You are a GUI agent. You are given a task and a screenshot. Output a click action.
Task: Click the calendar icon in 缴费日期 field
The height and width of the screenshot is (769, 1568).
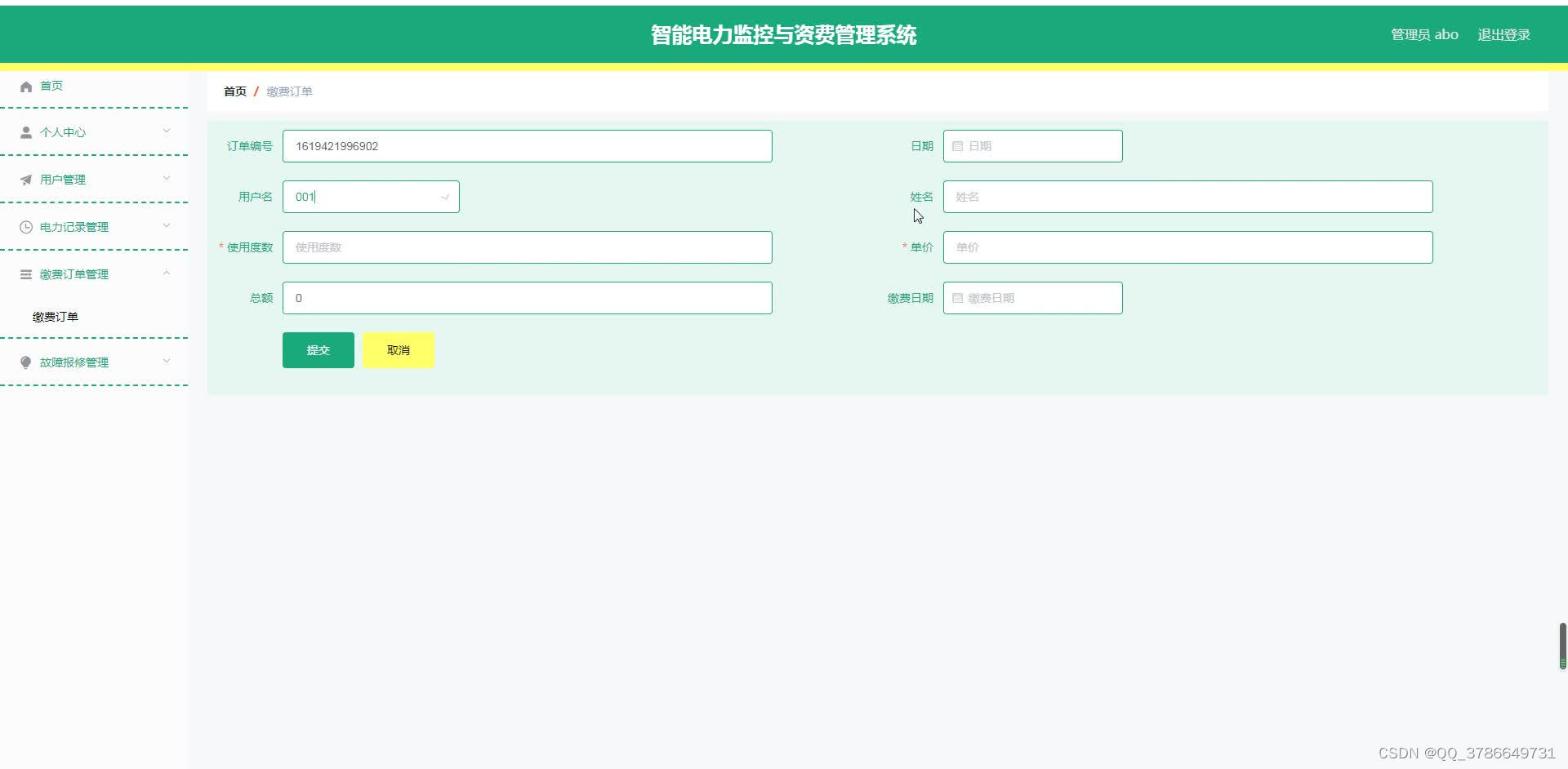coord(958,298)
